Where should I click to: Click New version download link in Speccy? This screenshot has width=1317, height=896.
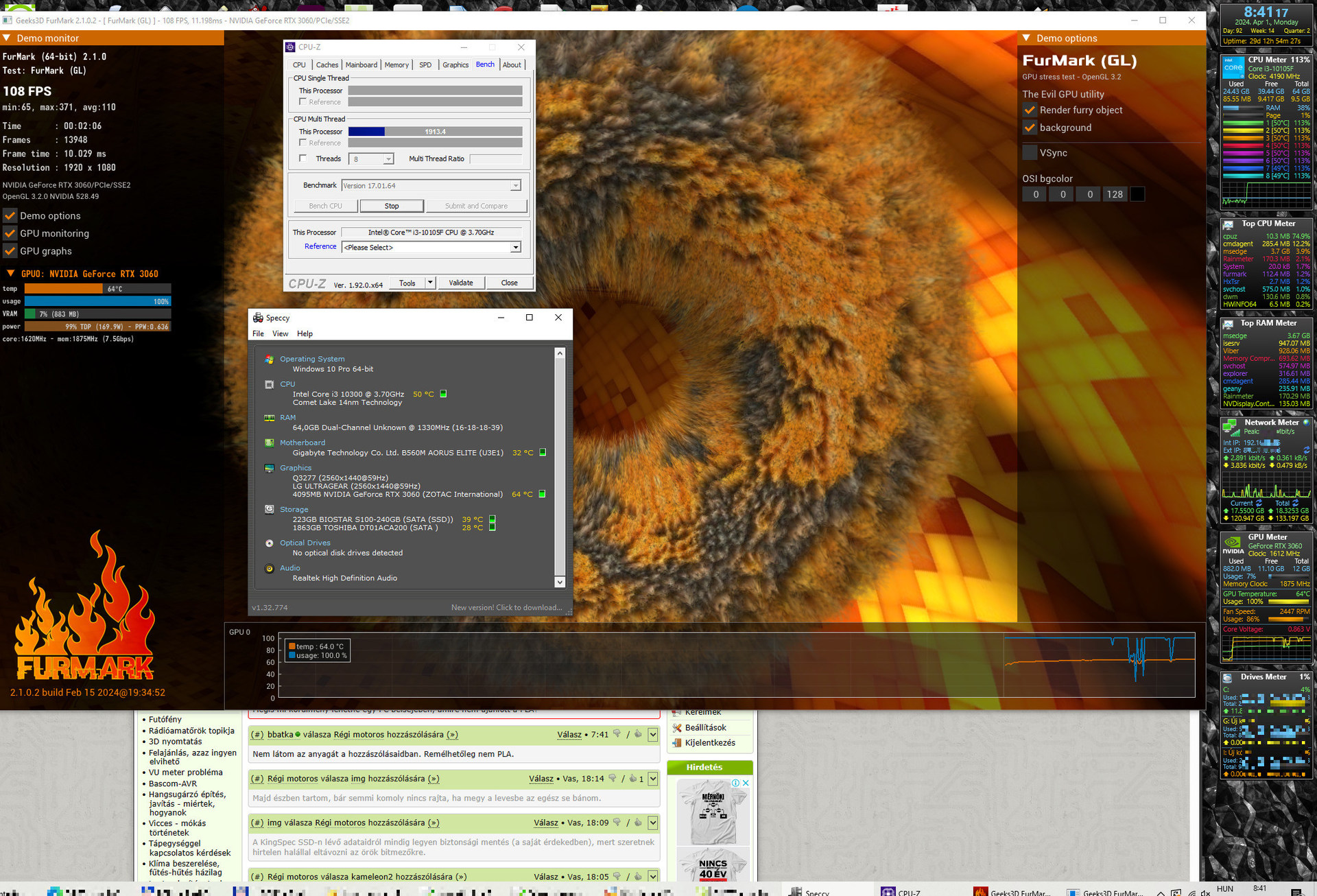[x=506, y=608]
